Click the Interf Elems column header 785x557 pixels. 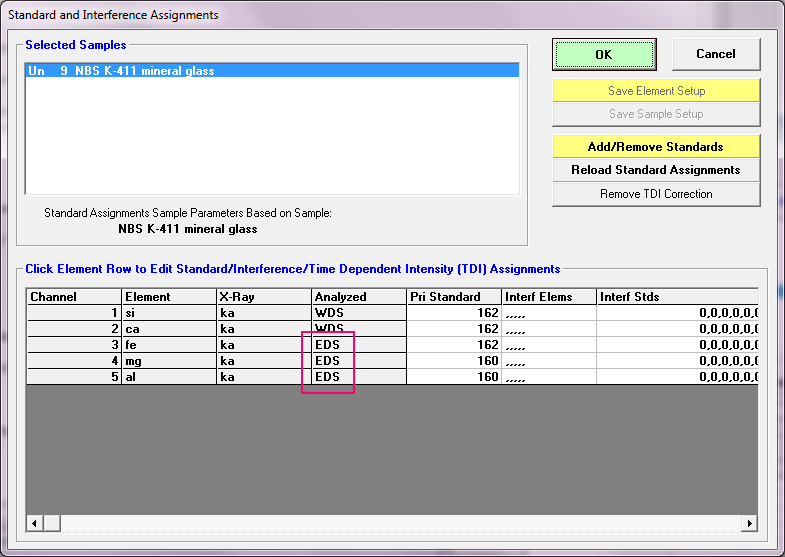pos(549,297)
